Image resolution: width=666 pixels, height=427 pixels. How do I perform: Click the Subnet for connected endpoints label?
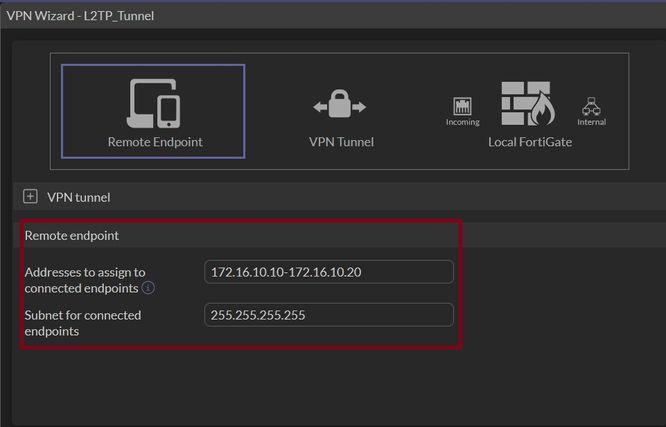pos(83,322)
